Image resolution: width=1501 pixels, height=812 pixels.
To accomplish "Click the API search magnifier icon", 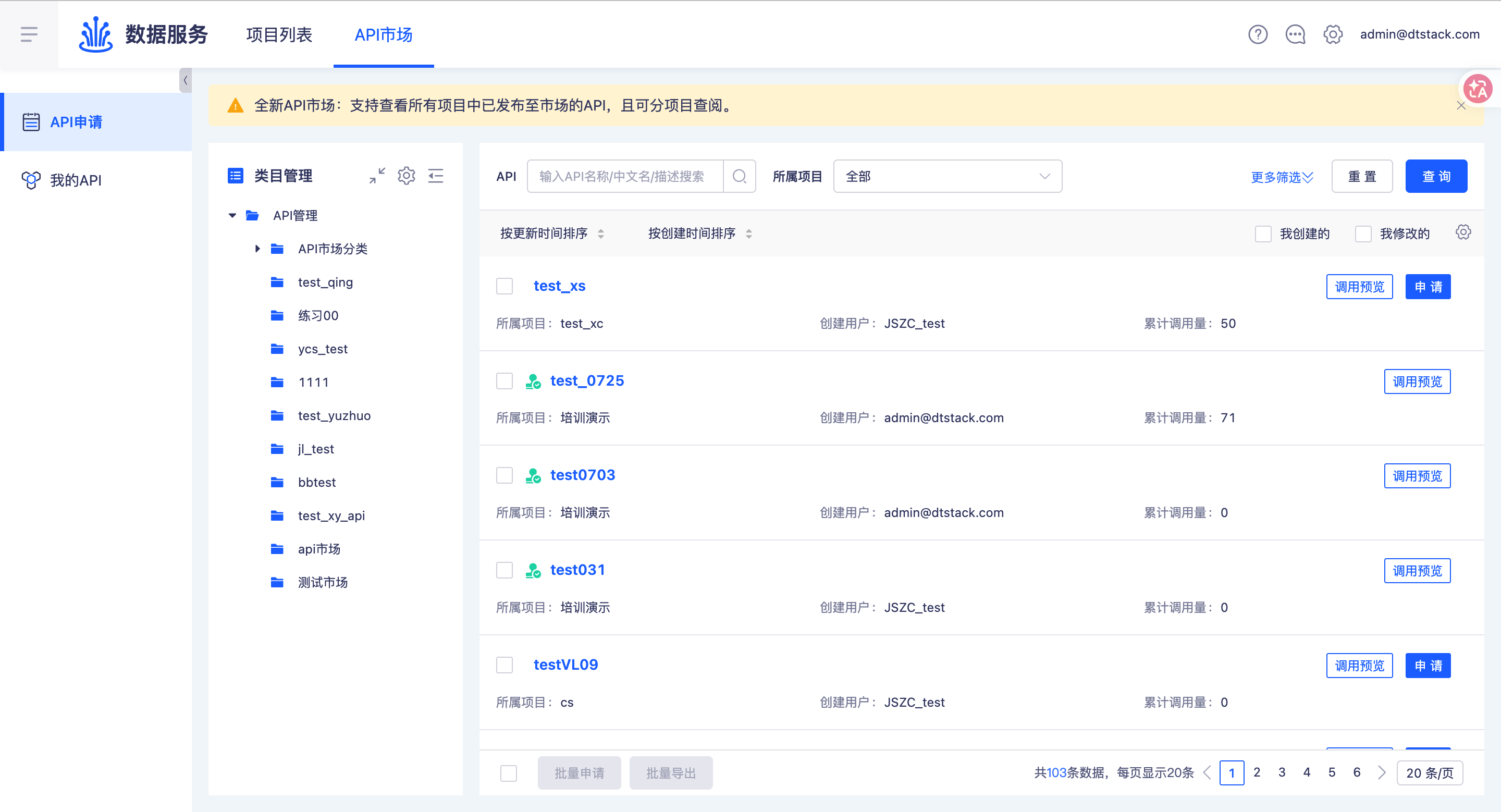I will pyautogui.click(x=740, y=176).
